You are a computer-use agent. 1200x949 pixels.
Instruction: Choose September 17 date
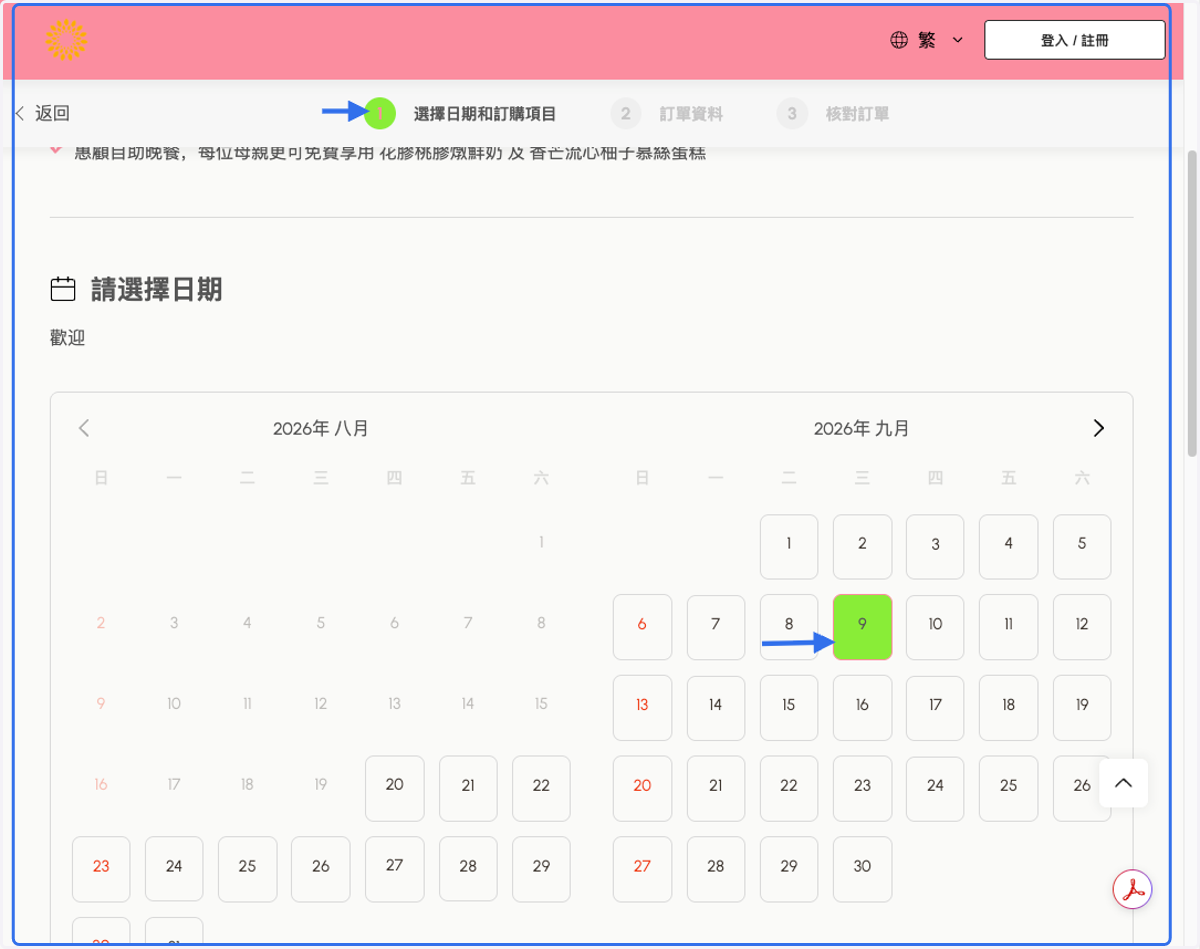point(935,708)
